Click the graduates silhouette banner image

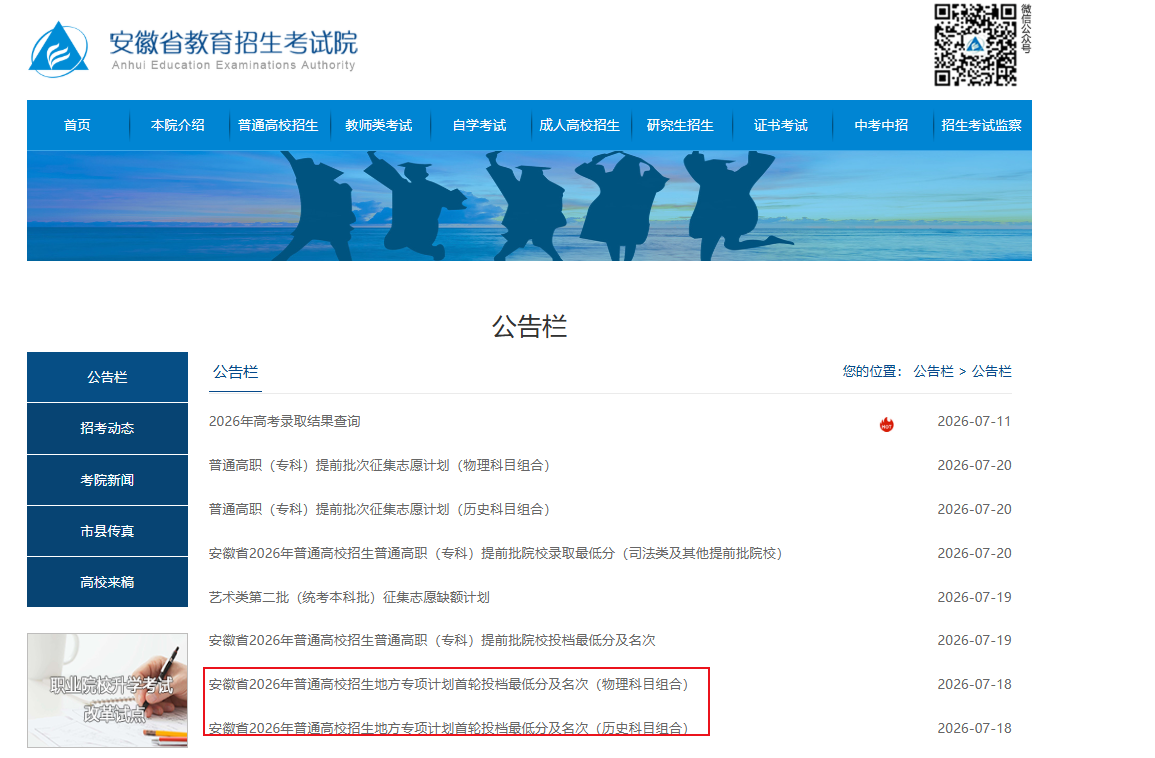click(x=530, y=206)
